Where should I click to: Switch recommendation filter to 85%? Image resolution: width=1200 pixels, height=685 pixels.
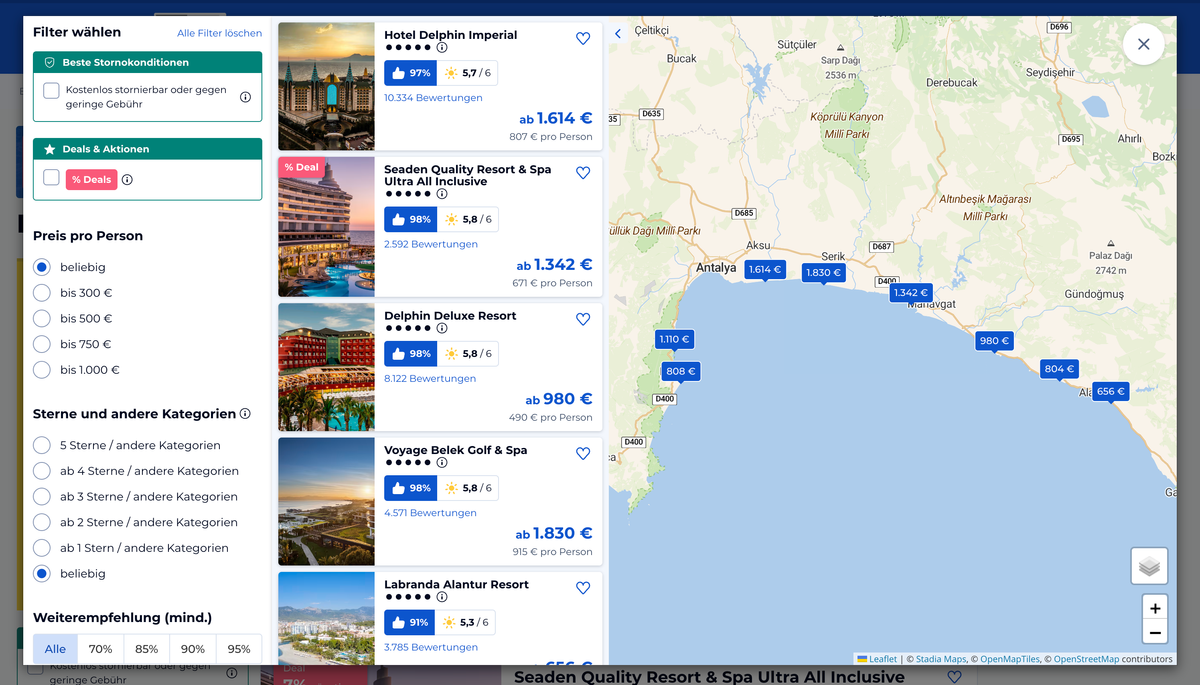(146, 648)
